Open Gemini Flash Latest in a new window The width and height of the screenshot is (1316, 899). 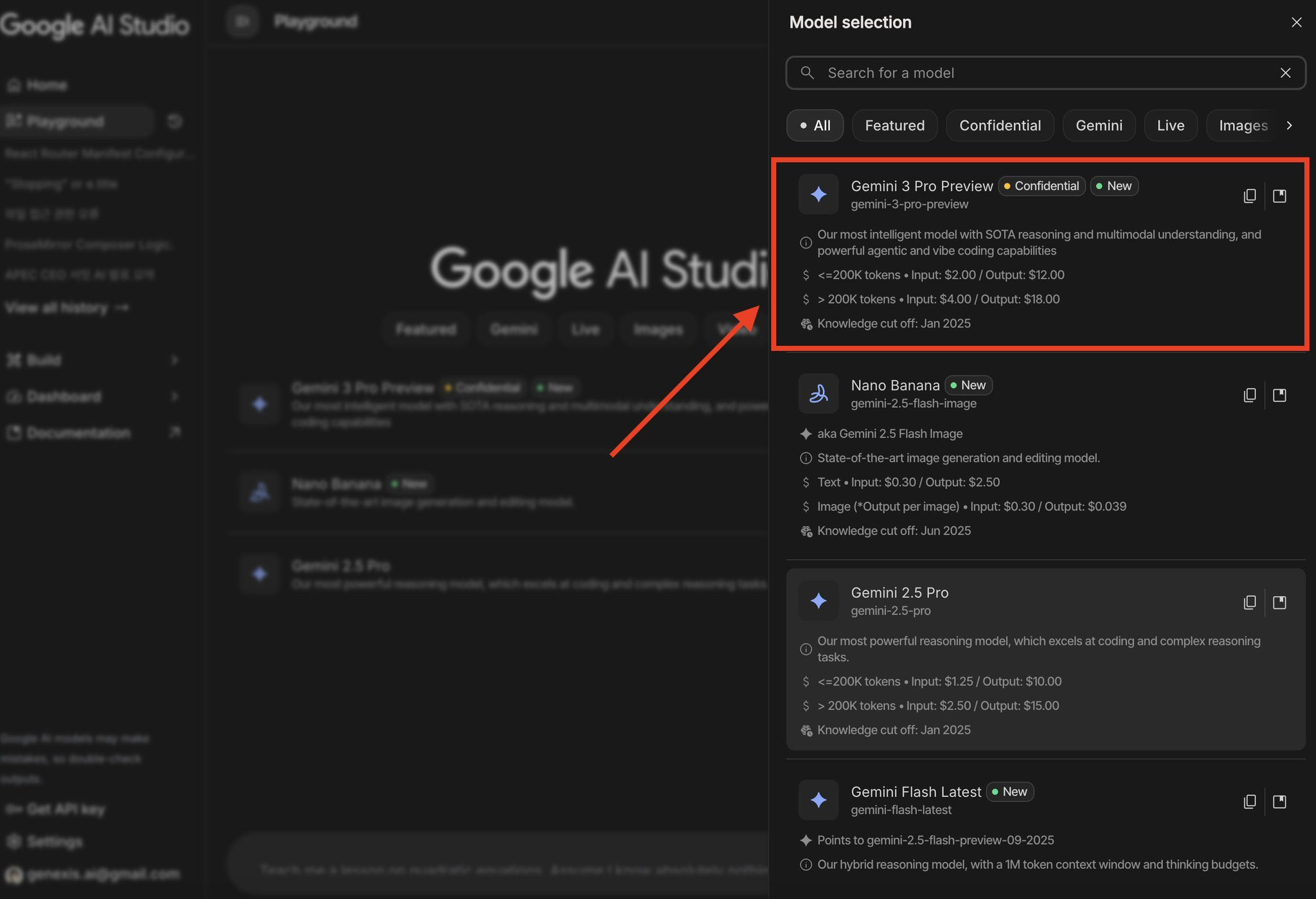coord(1279,801)
